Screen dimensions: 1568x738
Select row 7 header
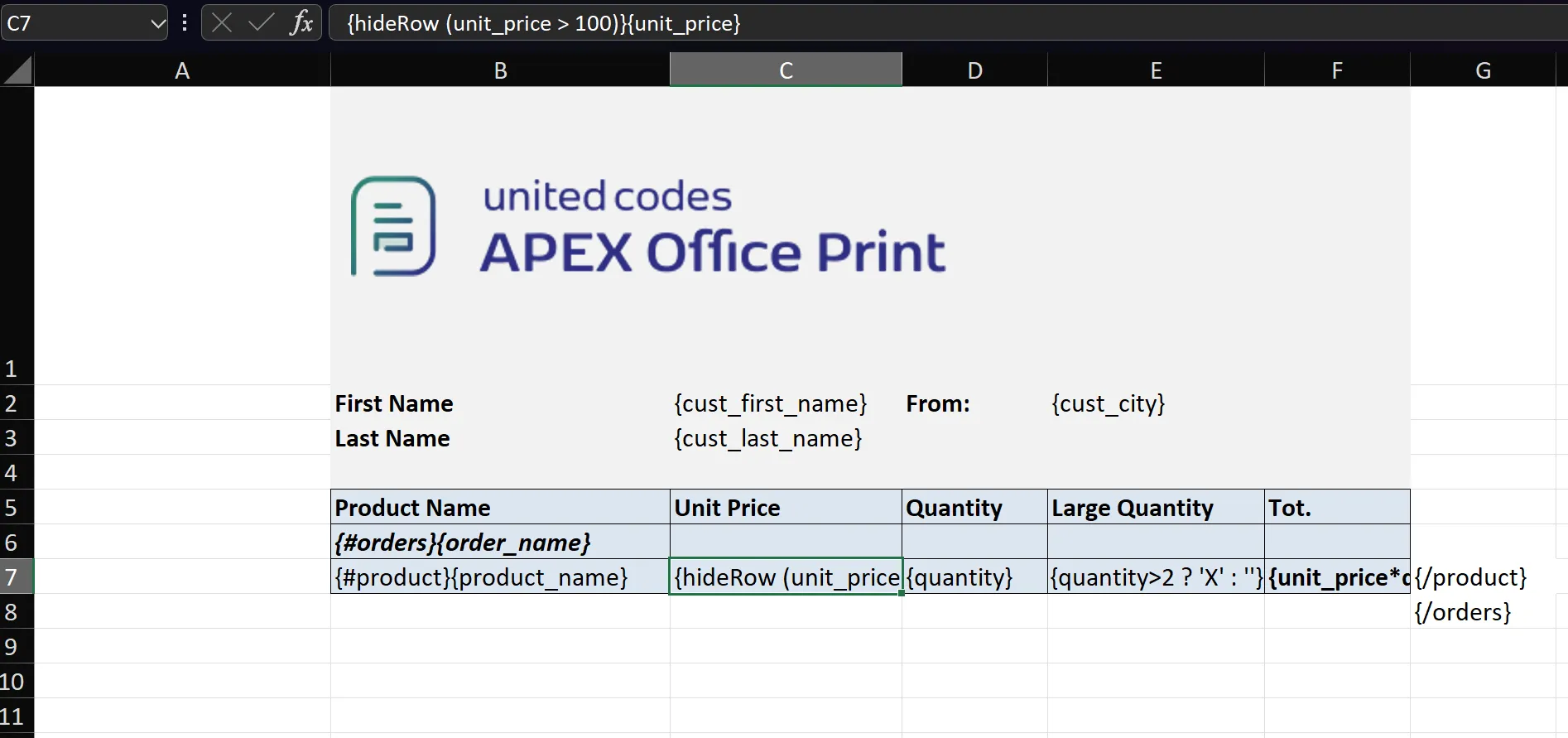point(17,576)
